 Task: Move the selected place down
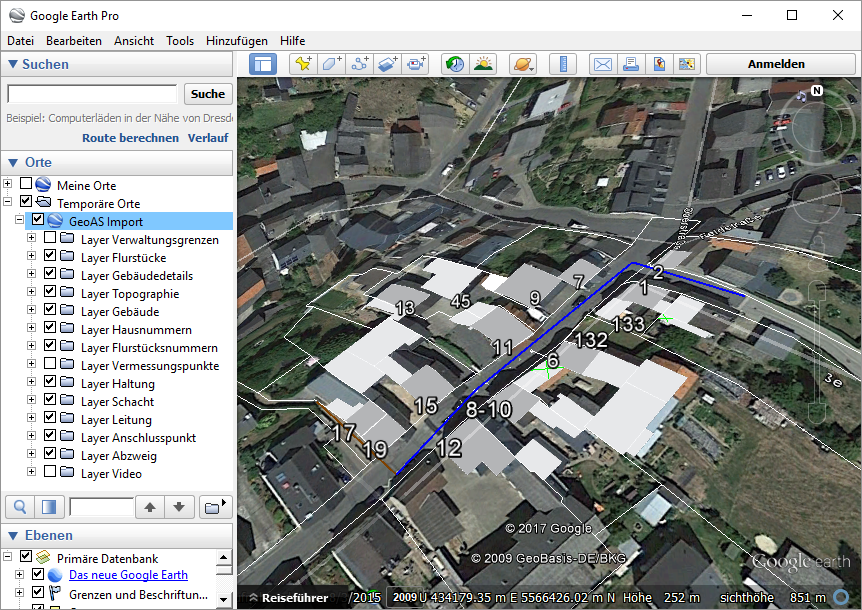[179, 507]
